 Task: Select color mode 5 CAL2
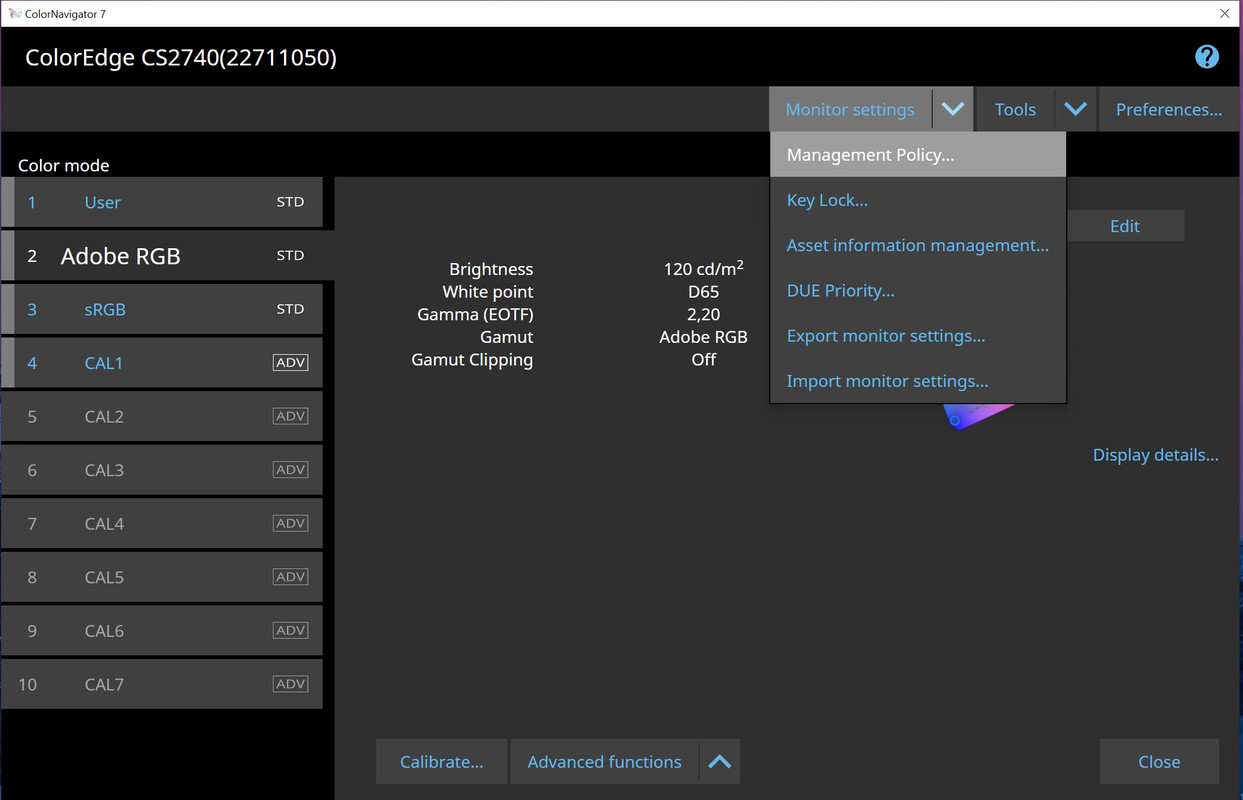[162, 416]
